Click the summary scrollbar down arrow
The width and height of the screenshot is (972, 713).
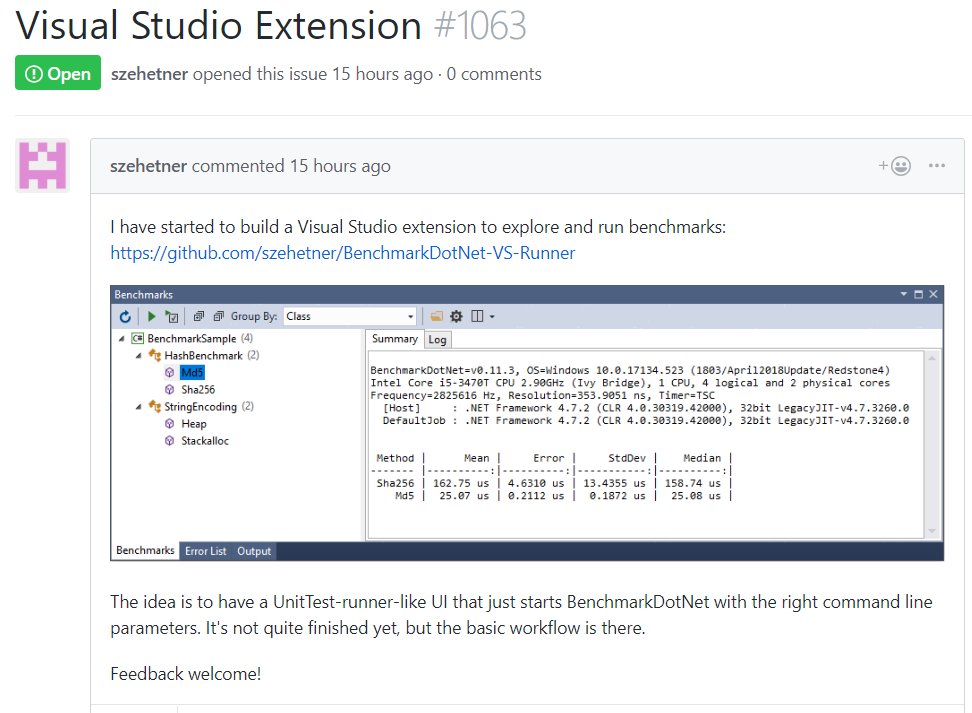click(x=932, y=531)
